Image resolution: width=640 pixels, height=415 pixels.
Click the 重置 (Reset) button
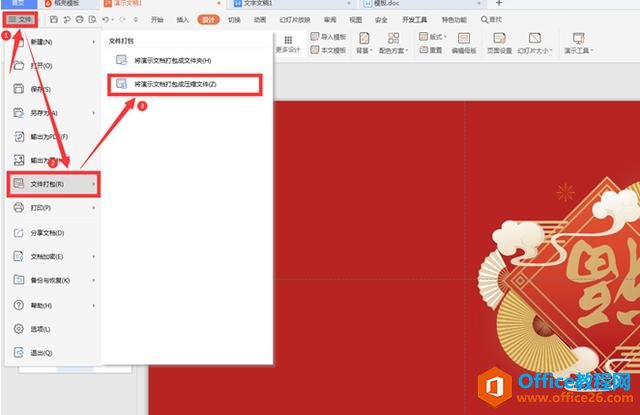[431, 50]
